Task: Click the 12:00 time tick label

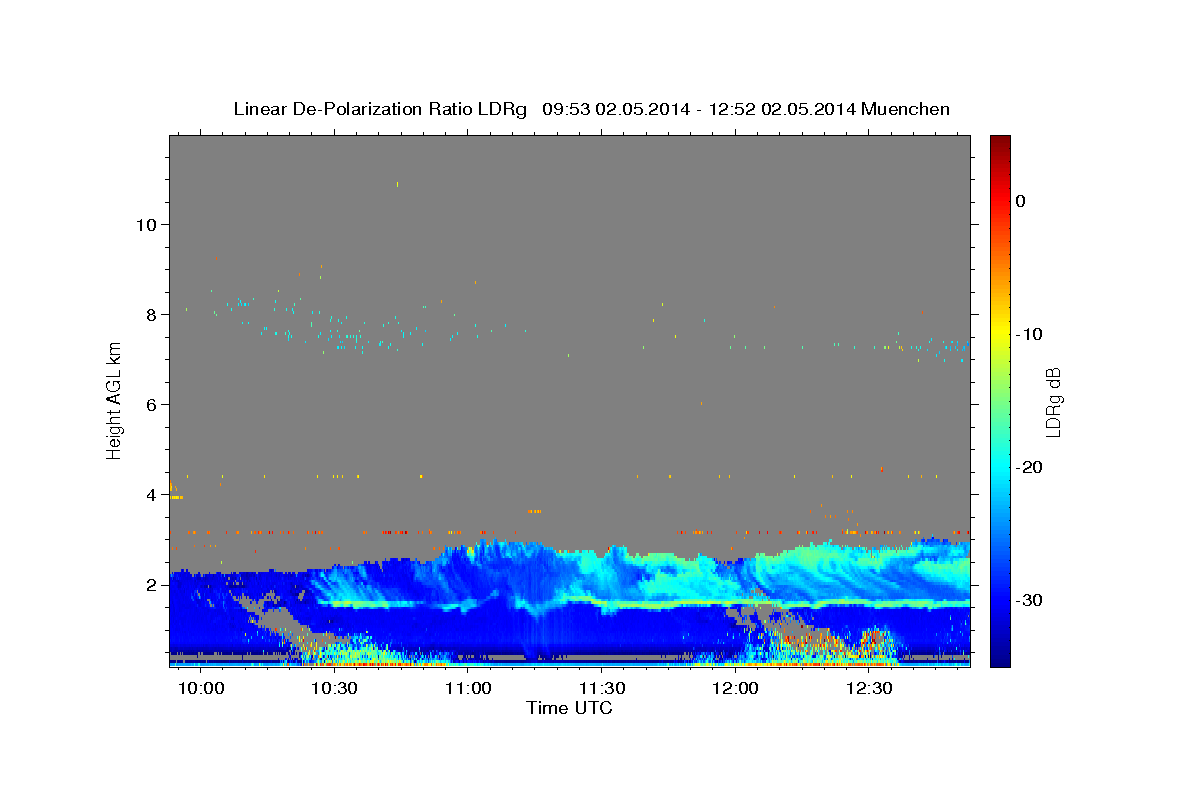Action: click(x=736, y=689)
